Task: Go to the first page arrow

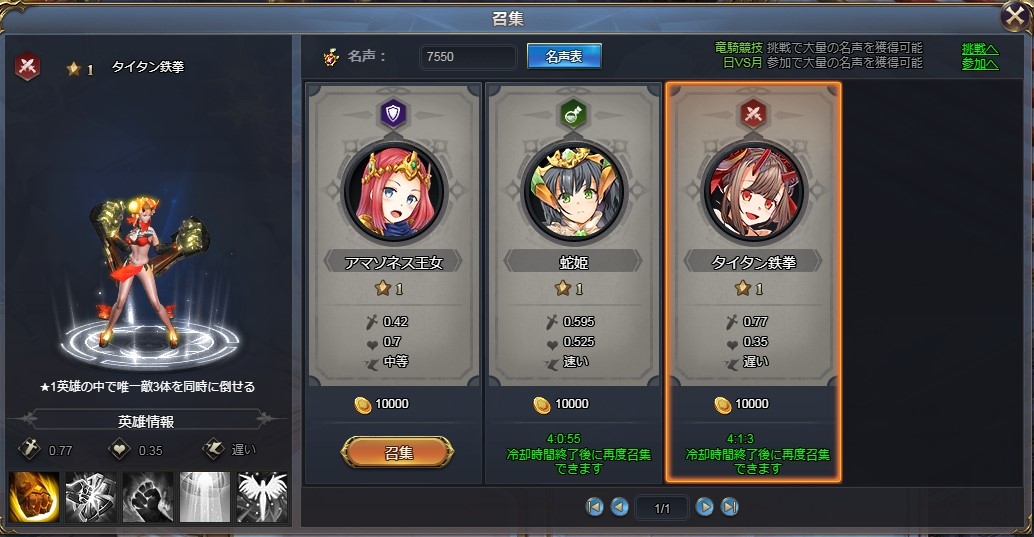Action: coord(594,507)
